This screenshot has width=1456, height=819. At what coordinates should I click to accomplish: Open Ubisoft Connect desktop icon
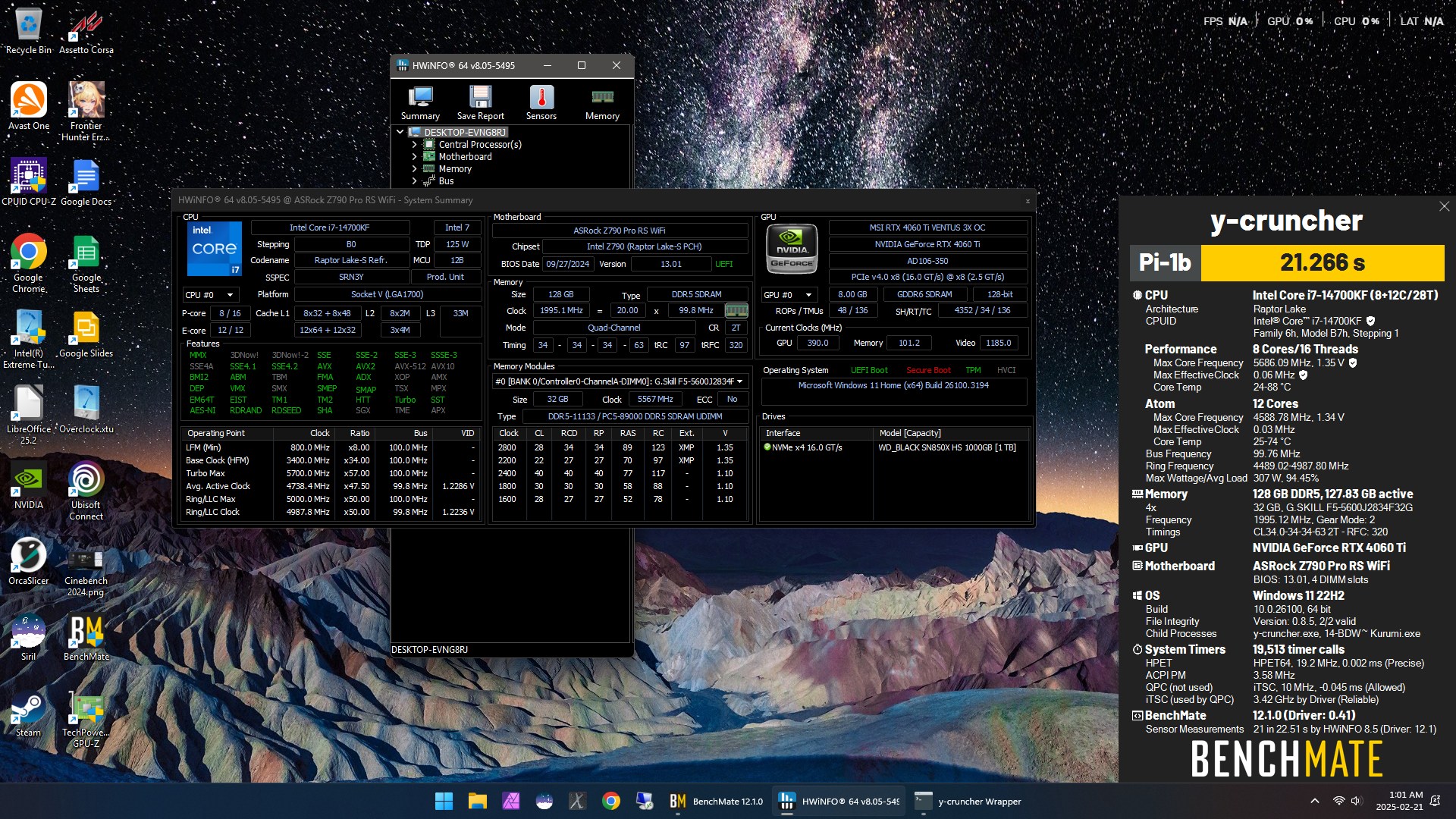pyautogui.click(x=86, y=491)
